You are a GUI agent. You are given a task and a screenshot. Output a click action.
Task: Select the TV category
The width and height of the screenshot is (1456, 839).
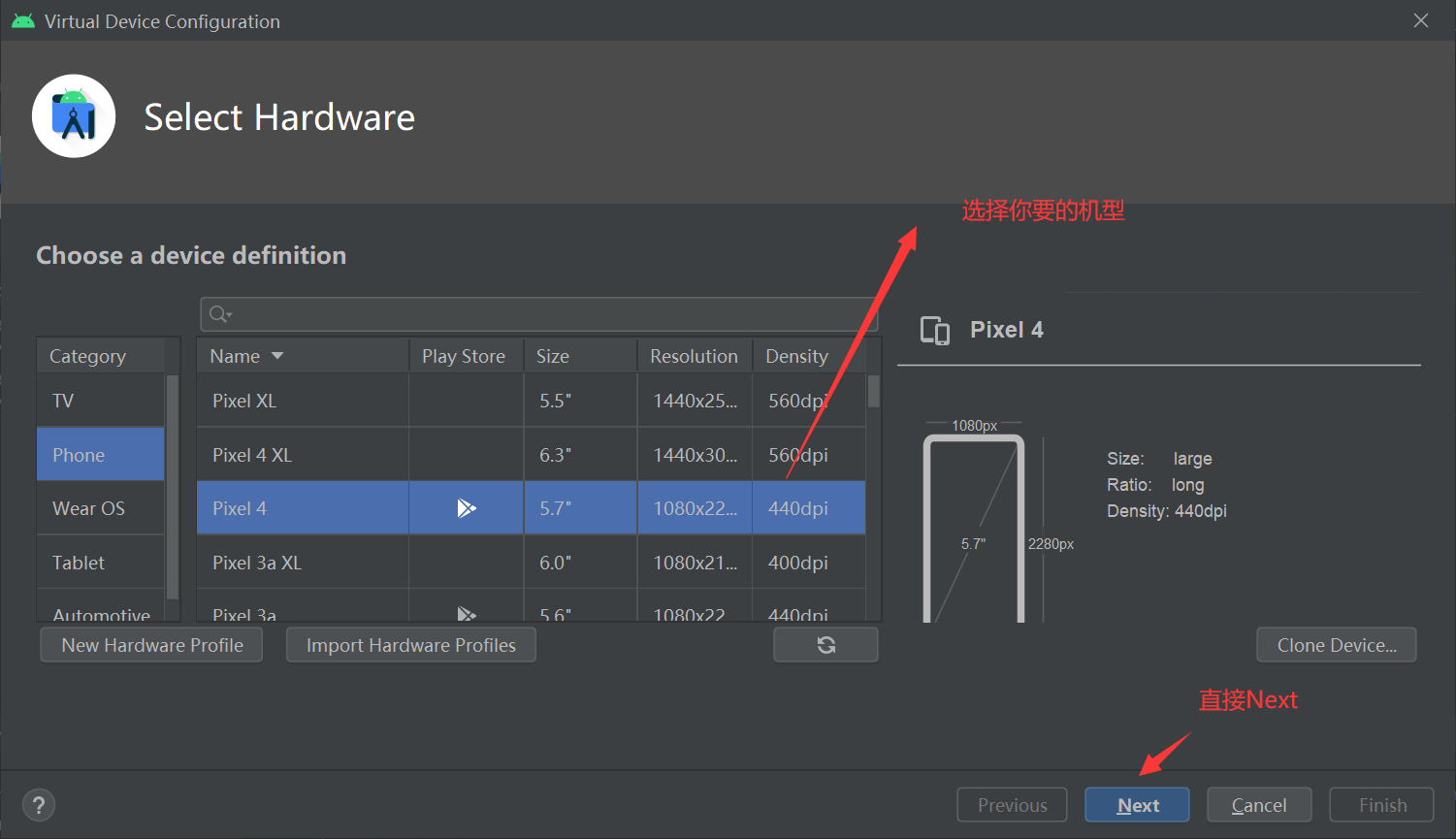pyautogui.click(x=101, y=401)
